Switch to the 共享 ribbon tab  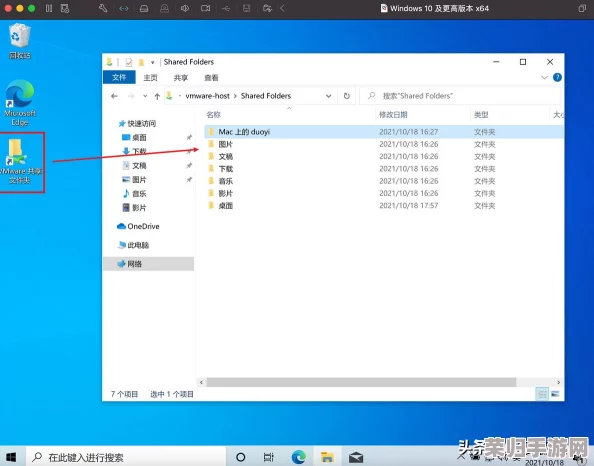pos(181,78)
